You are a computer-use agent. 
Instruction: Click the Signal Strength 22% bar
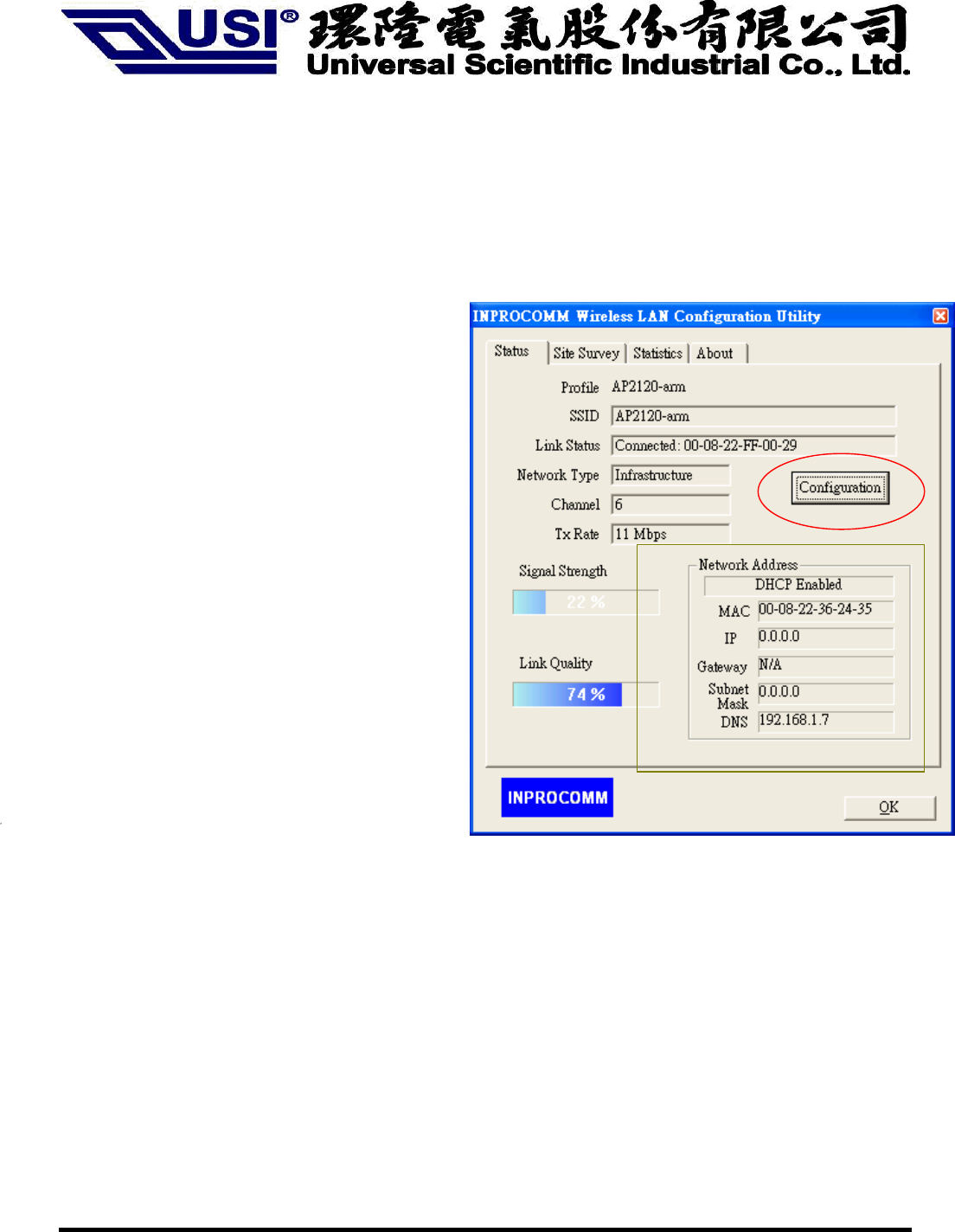[x=586, y=602]
